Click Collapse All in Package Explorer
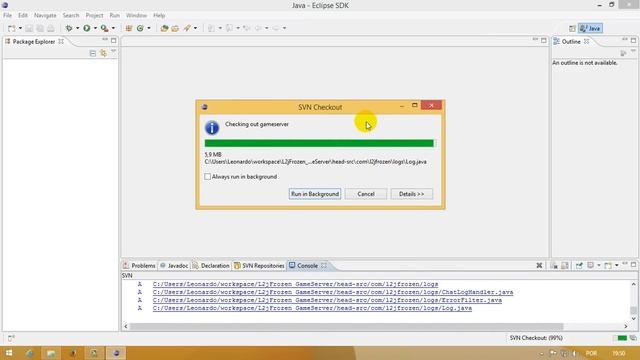The width and height of the screenshot is (640, 360). (x=93, y=53)
